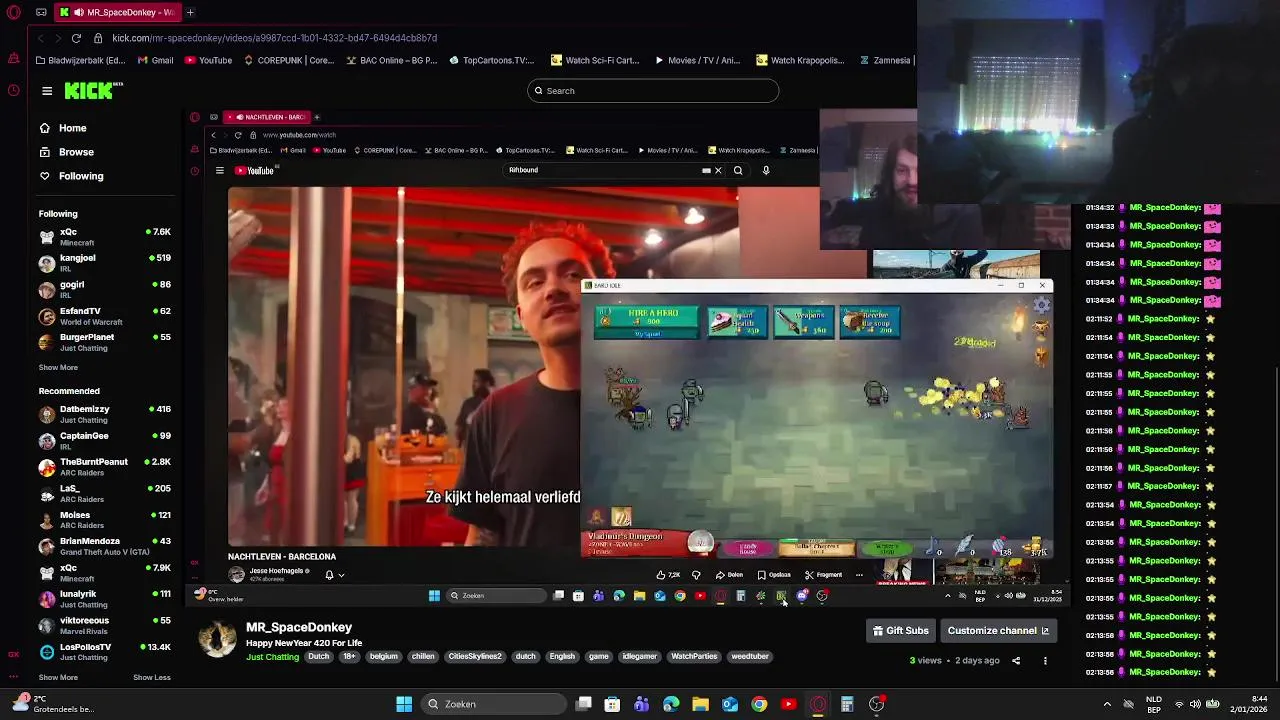Expand Show More under the Following list

tap(58, 367)
